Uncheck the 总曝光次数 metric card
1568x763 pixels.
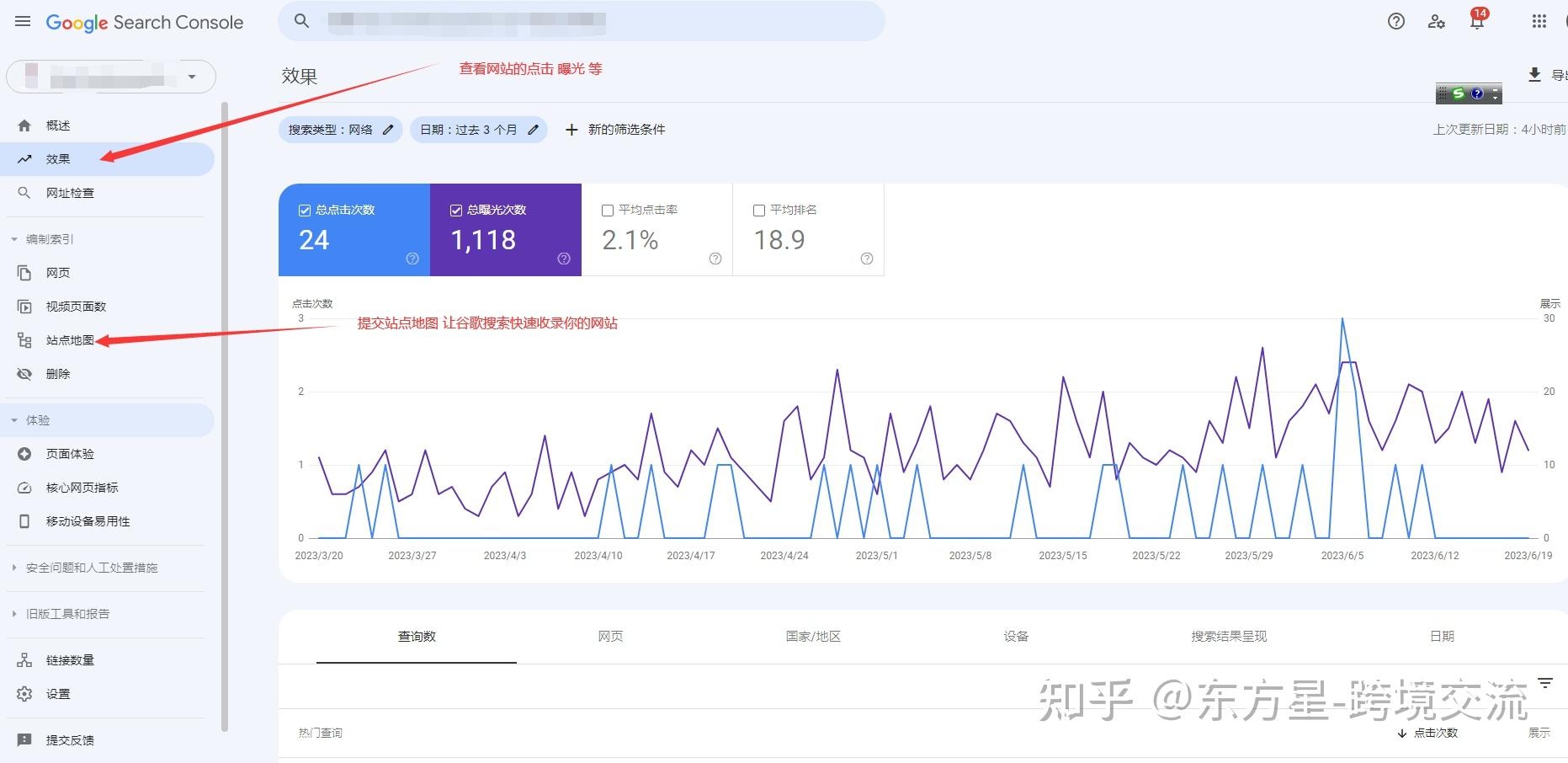[455, 210]
